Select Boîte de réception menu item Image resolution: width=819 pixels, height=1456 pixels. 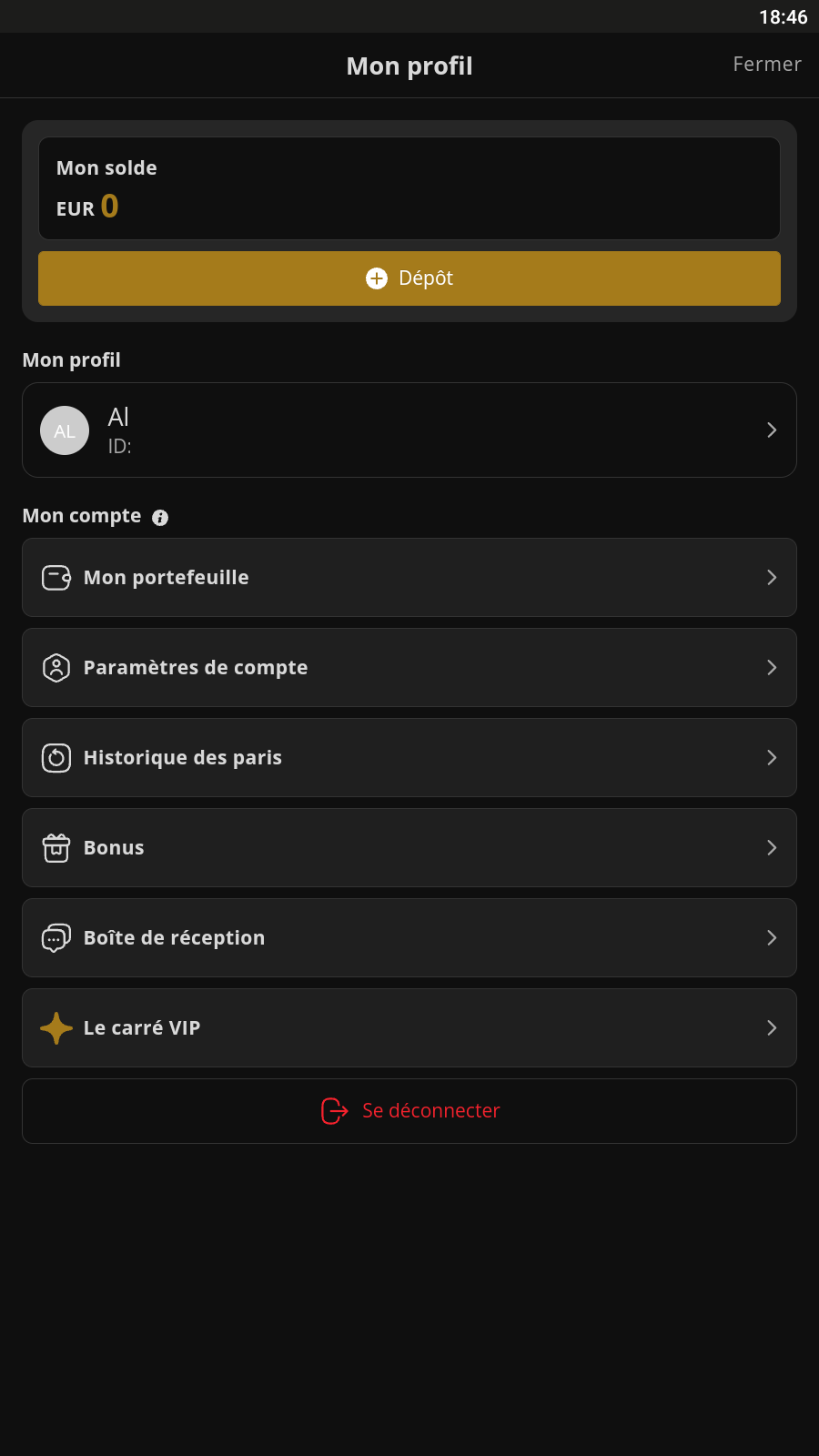click(409, 938)
